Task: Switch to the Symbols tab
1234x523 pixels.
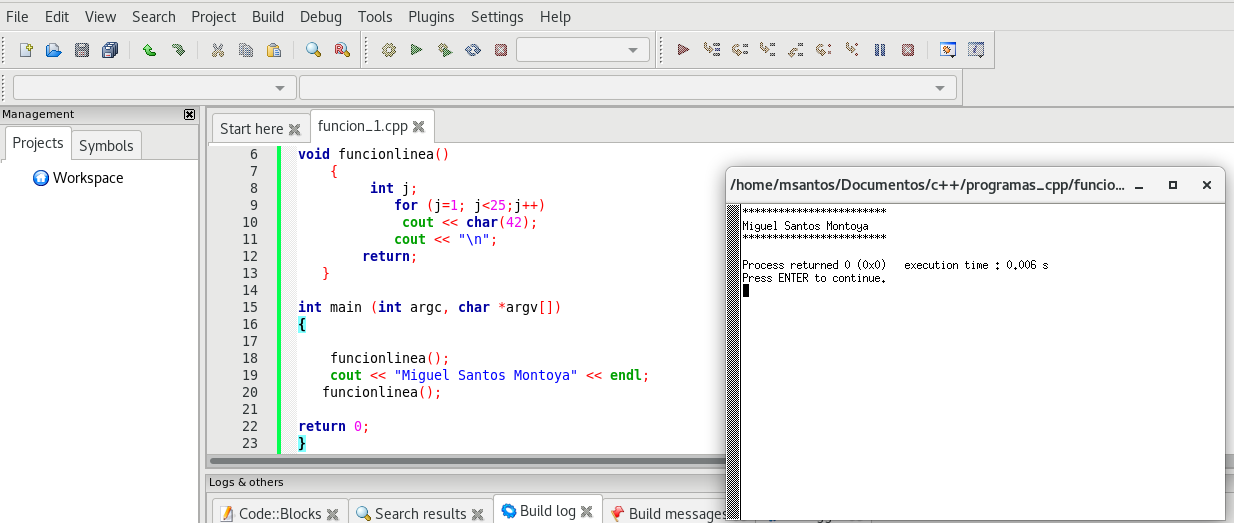Action: [106, 145]
